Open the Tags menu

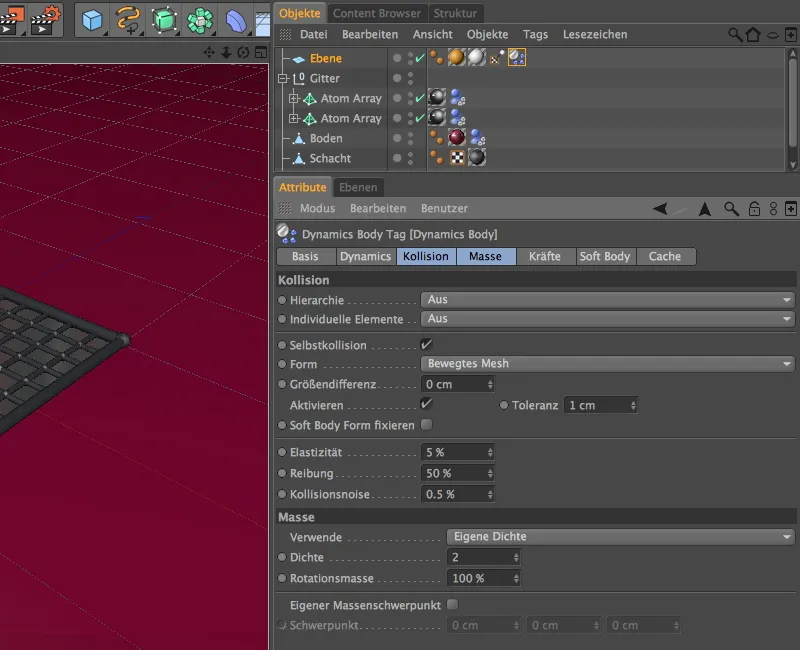pos(535,35)
